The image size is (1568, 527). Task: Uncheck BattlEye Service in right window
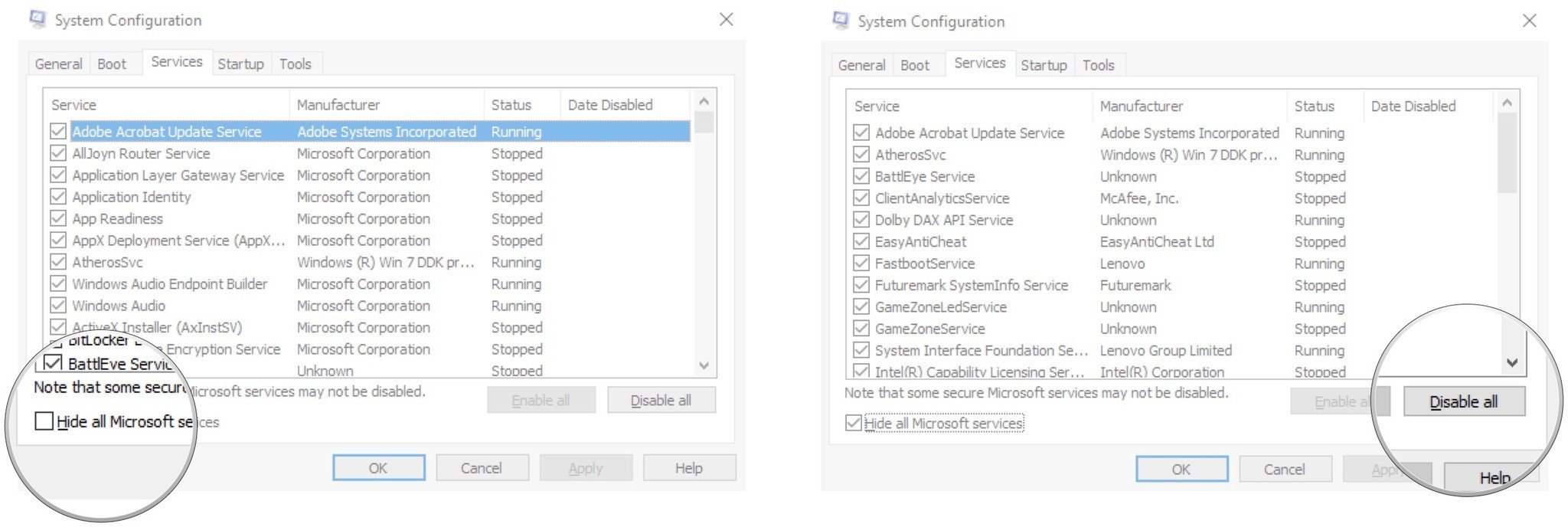861,176
